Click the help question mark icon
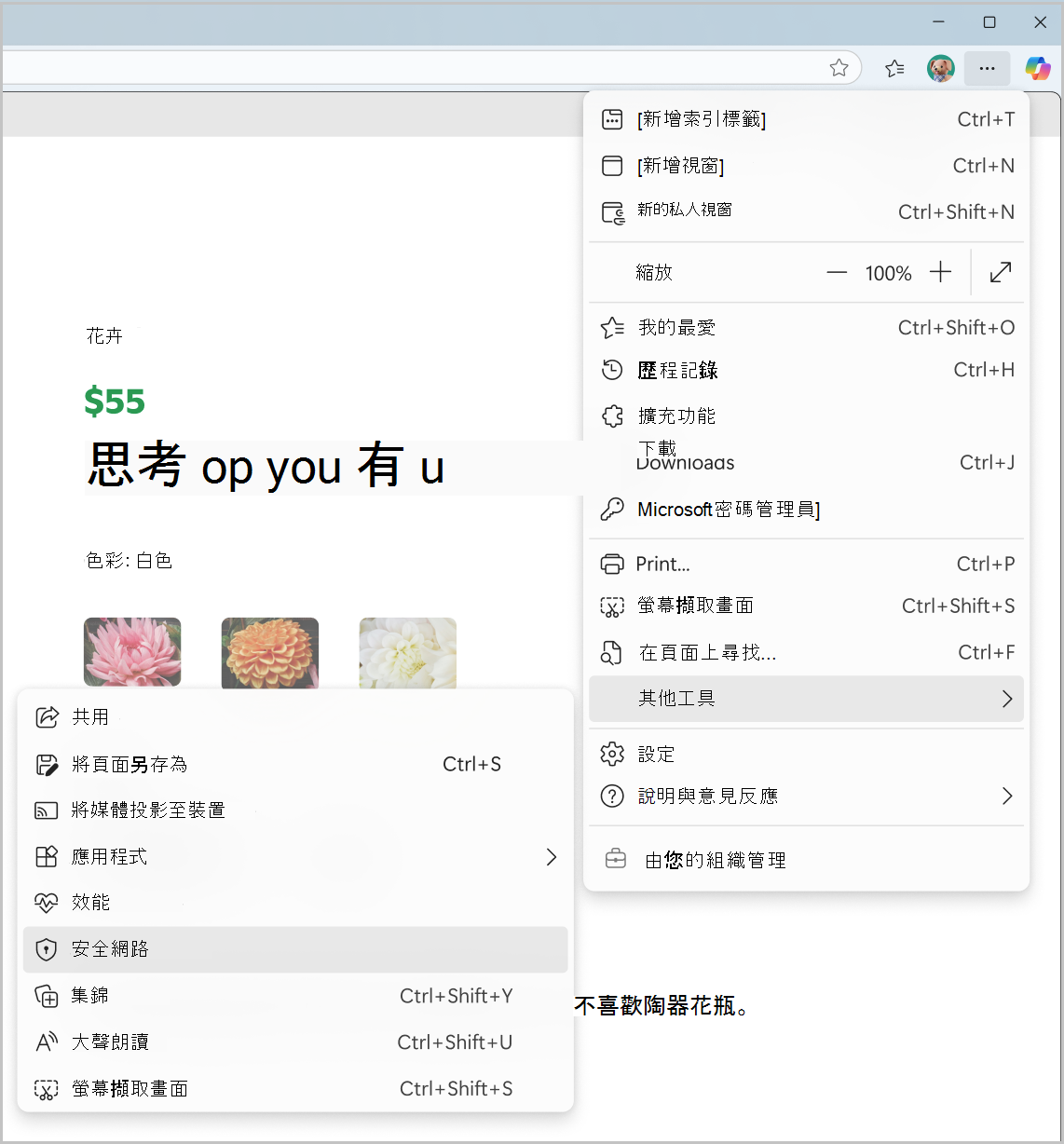 click(612, 796)
